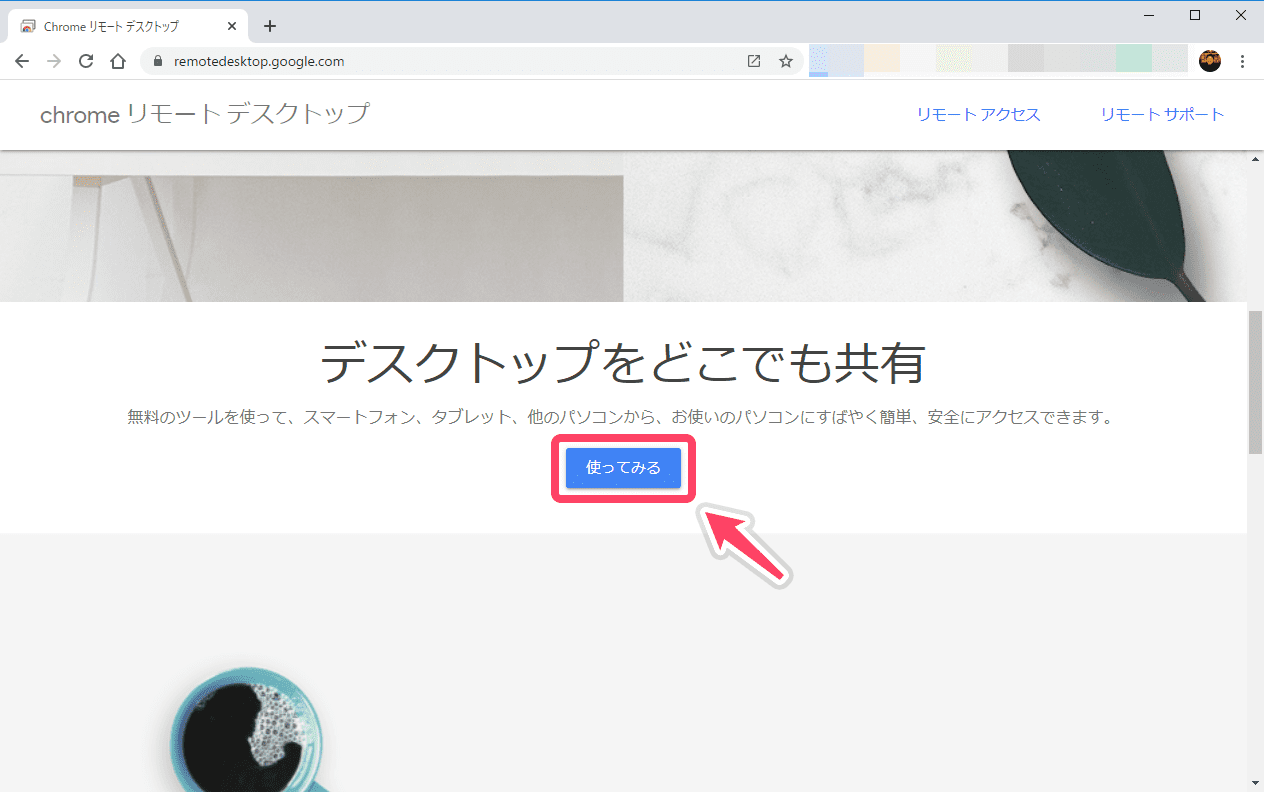This screenshot has height=792, width=1264.
Task: Bookmark this page with star icon
Action: click(786, 61)
